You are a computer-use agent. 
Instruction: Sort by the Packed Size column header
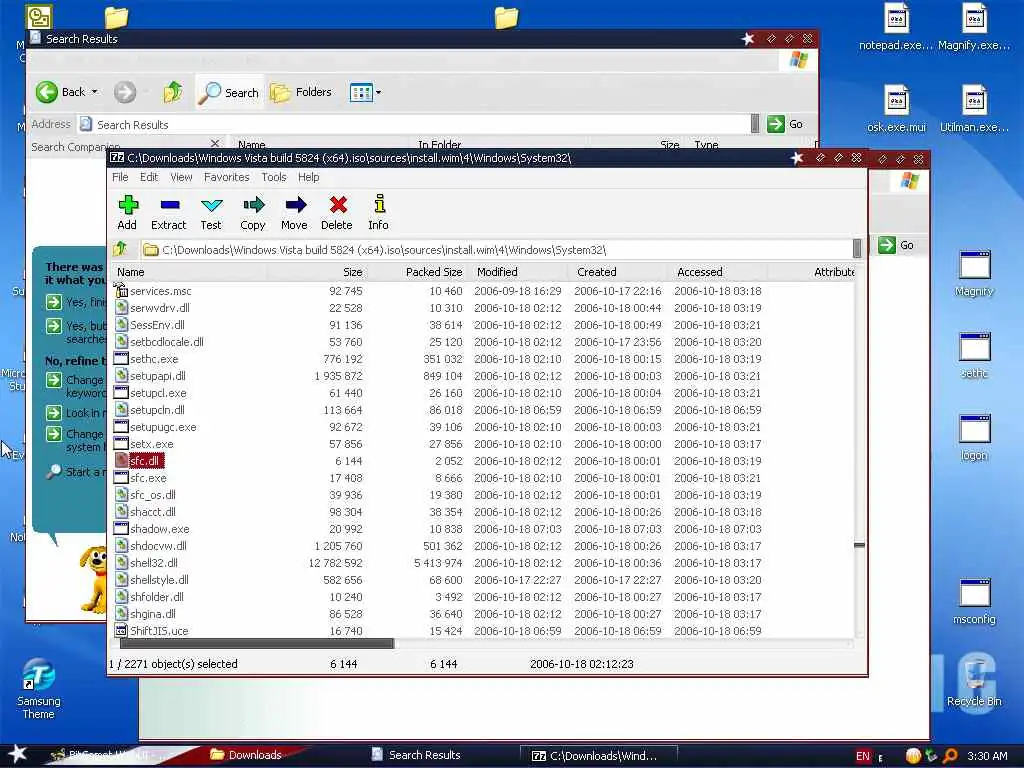(417, 272)
